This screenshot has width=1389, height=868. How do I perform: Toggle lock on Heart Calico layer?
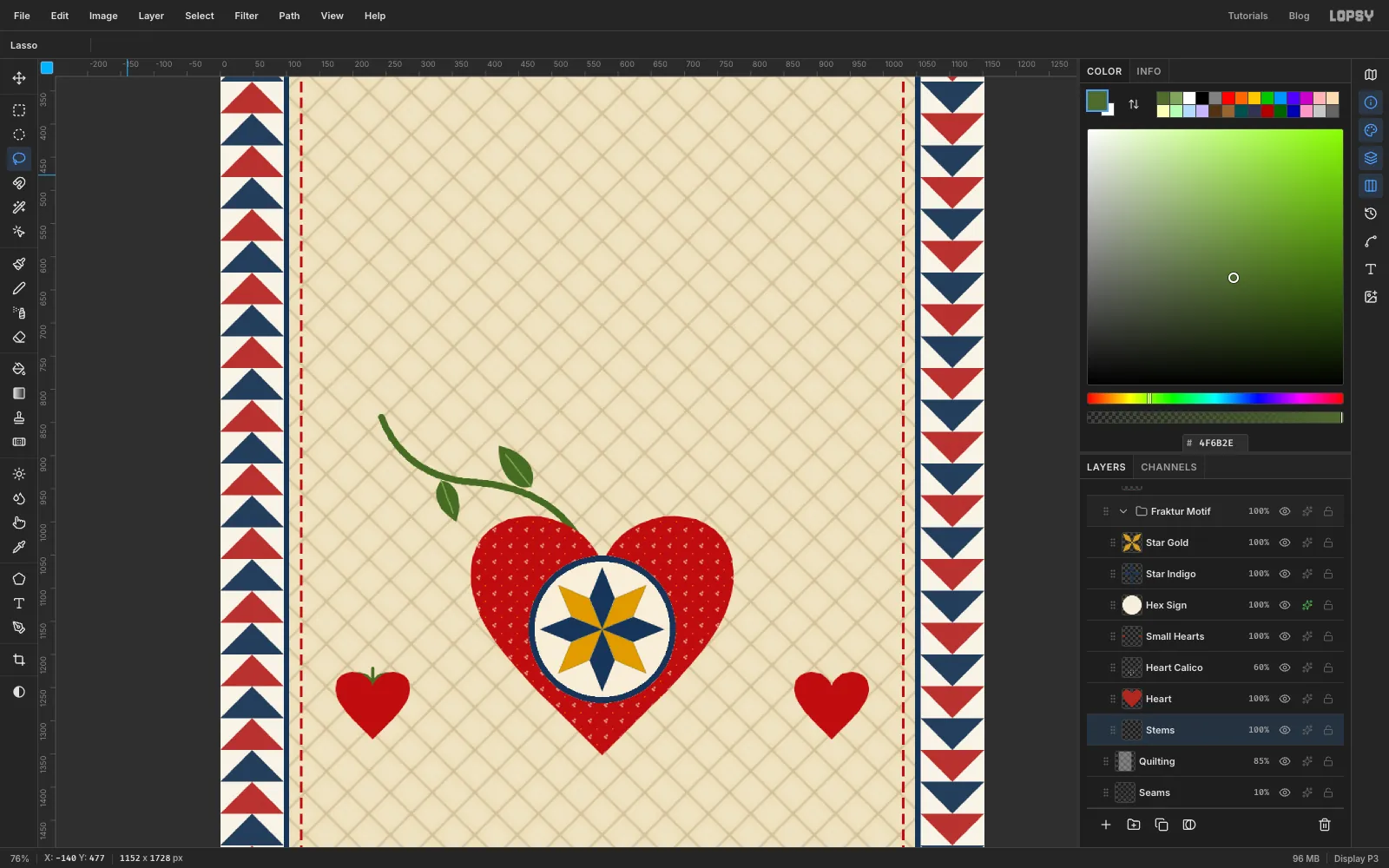pyautogui.click(x=1328, y=667)
